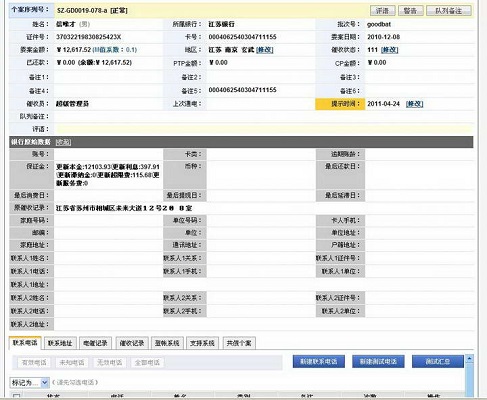
Task: Edit 提示时间 via its 修改 link
Action: (414, 104)
